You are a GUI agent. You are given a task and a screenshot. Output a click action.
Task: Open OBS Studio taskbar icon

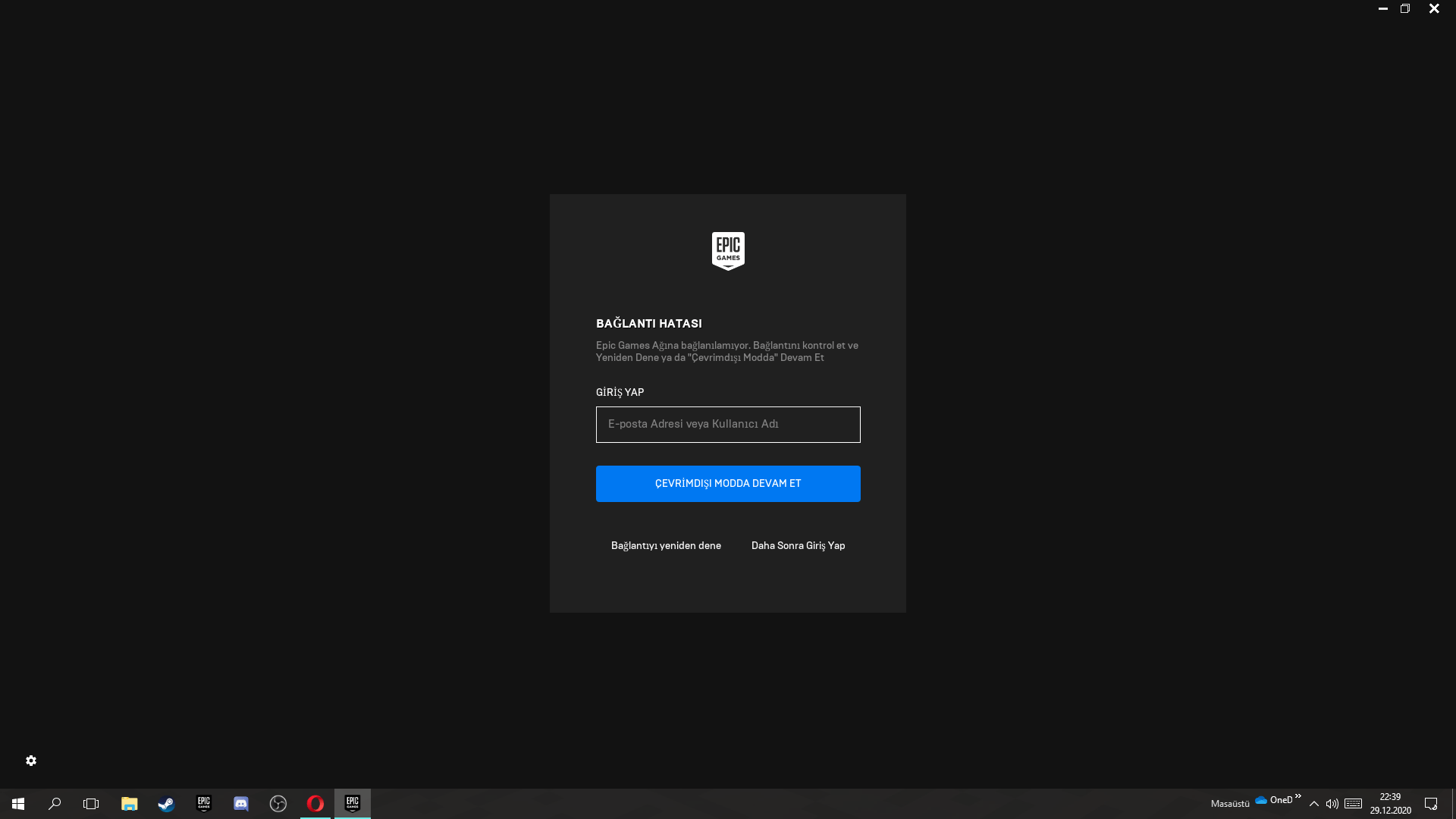[x=278, y=804]
